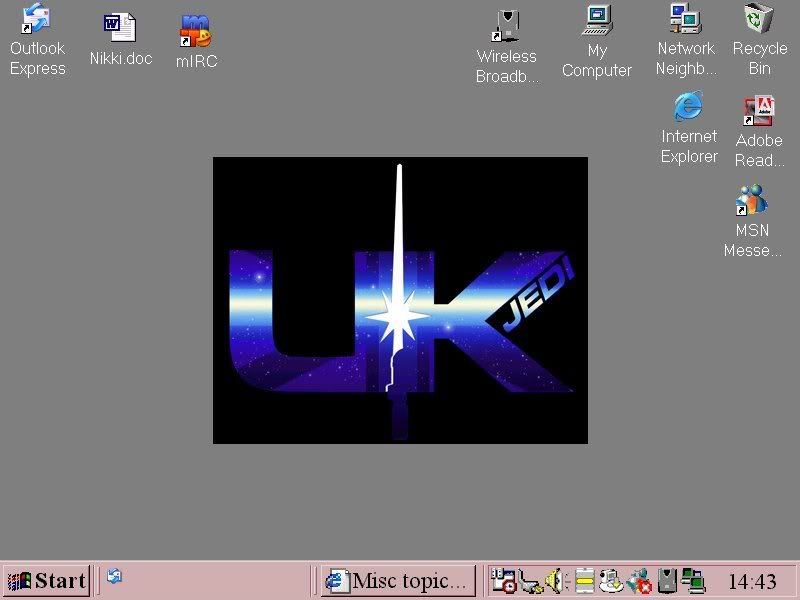Open the volume speaker tray icon
This screenshot has width=800, height=600.
[x=556, y=580]
